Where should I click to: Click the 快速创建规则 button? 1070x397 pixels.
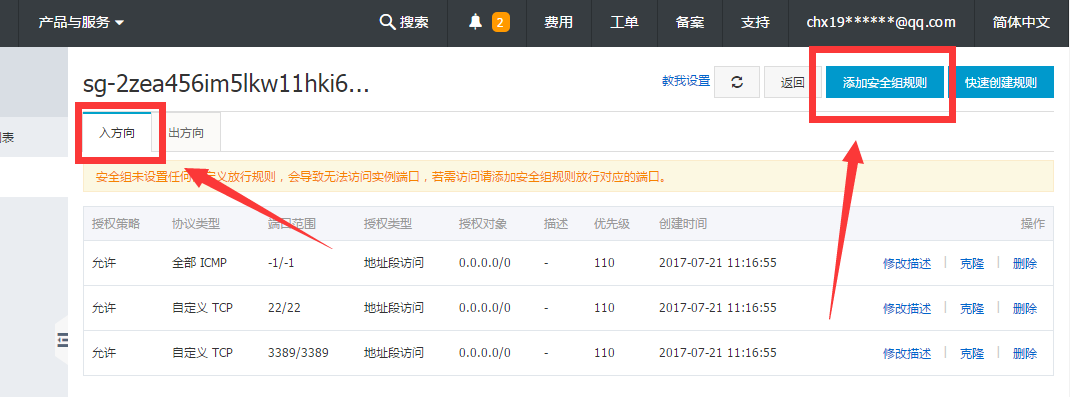(1000, 83)
